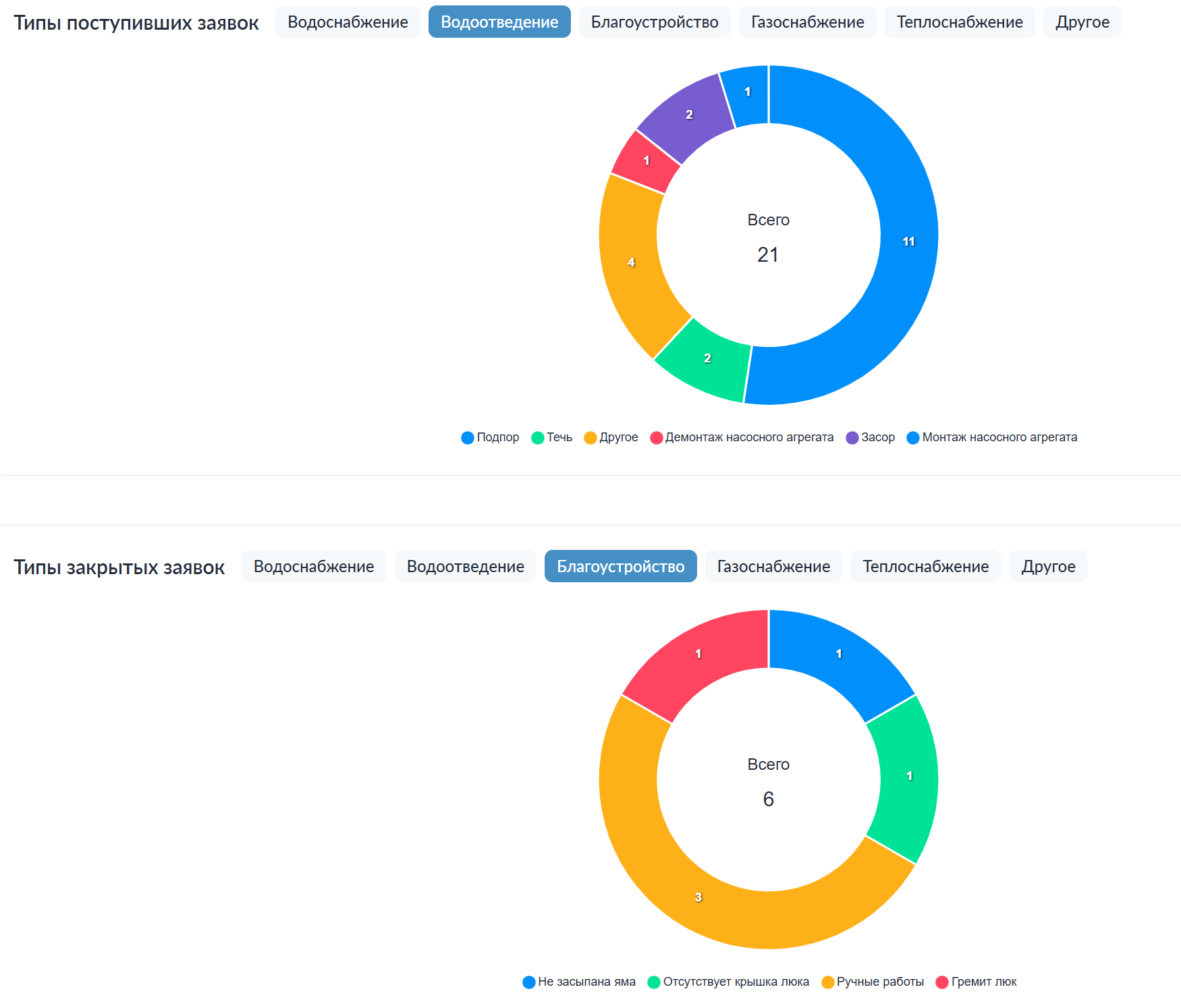The height and width of the screenshot is (1008, 1181).
Task: Click the large blue segment labeled 11
Action: [x=908, y=242]
